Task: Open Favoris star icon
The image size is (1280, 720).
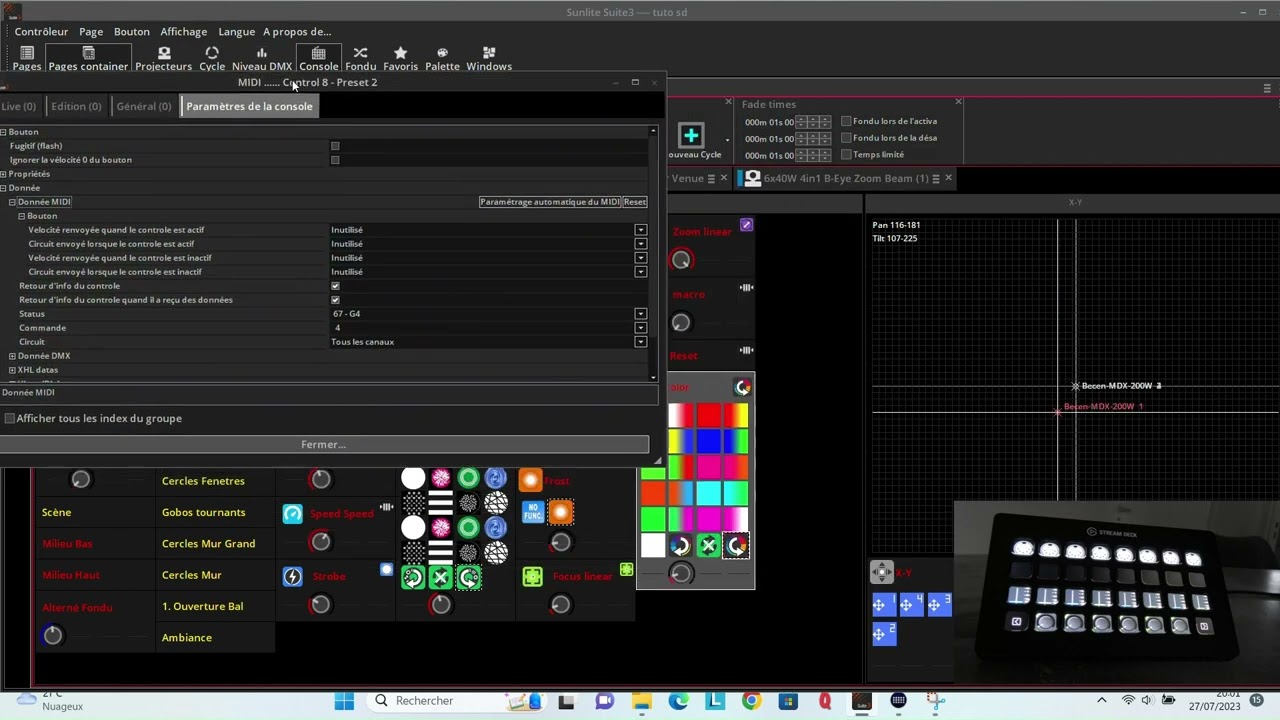Action: click(400, 58)
